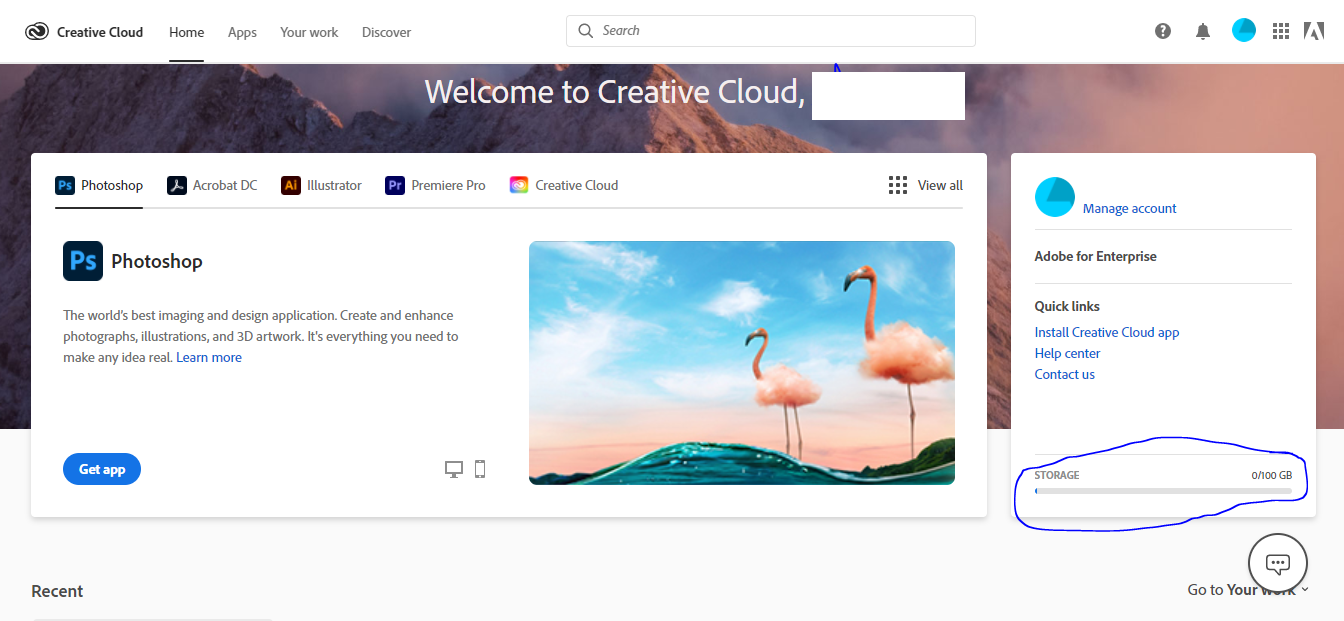Click the Search input field

[771, 31]
